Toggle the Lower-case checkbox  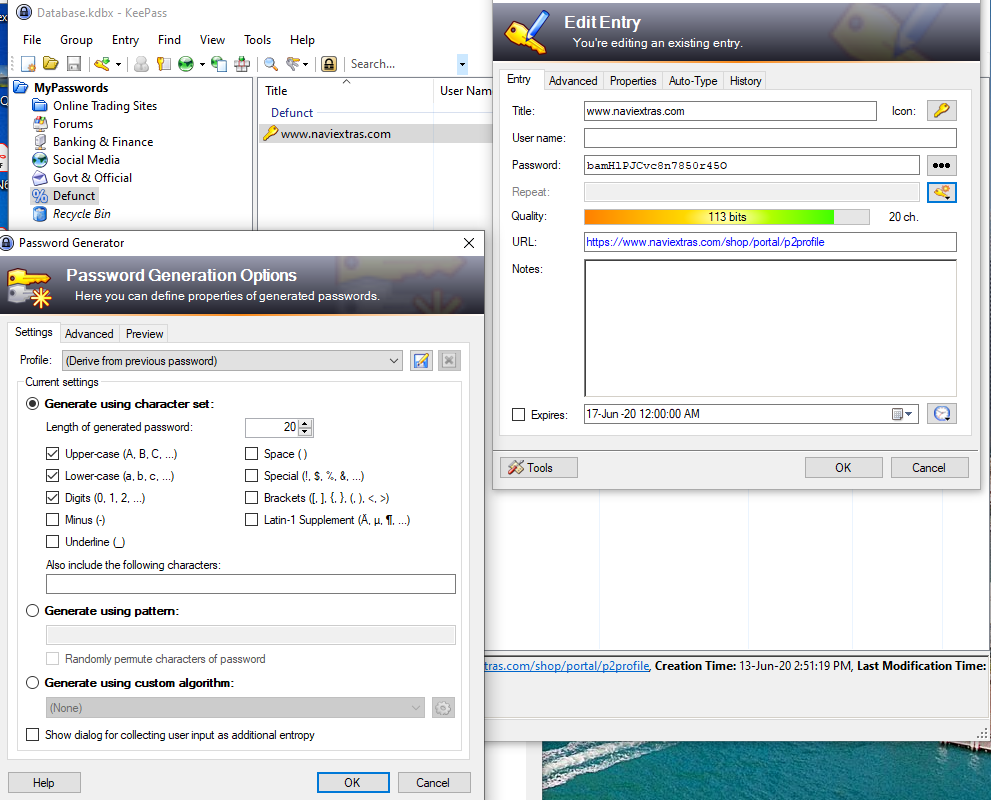(52, 476)
